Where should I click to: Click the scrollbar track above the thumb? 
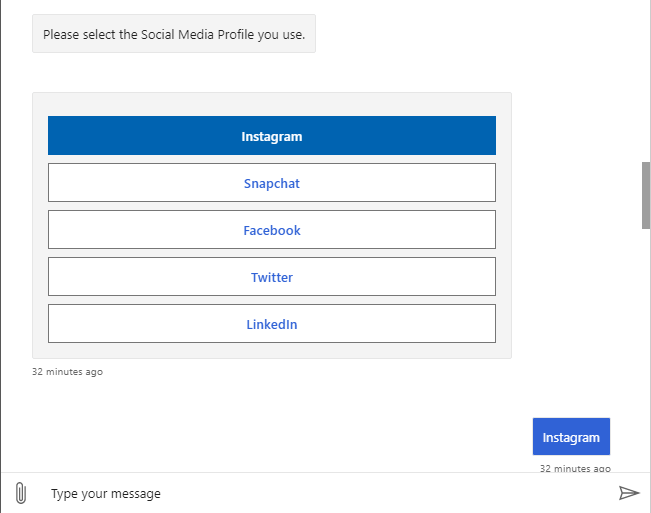point(645,80)
